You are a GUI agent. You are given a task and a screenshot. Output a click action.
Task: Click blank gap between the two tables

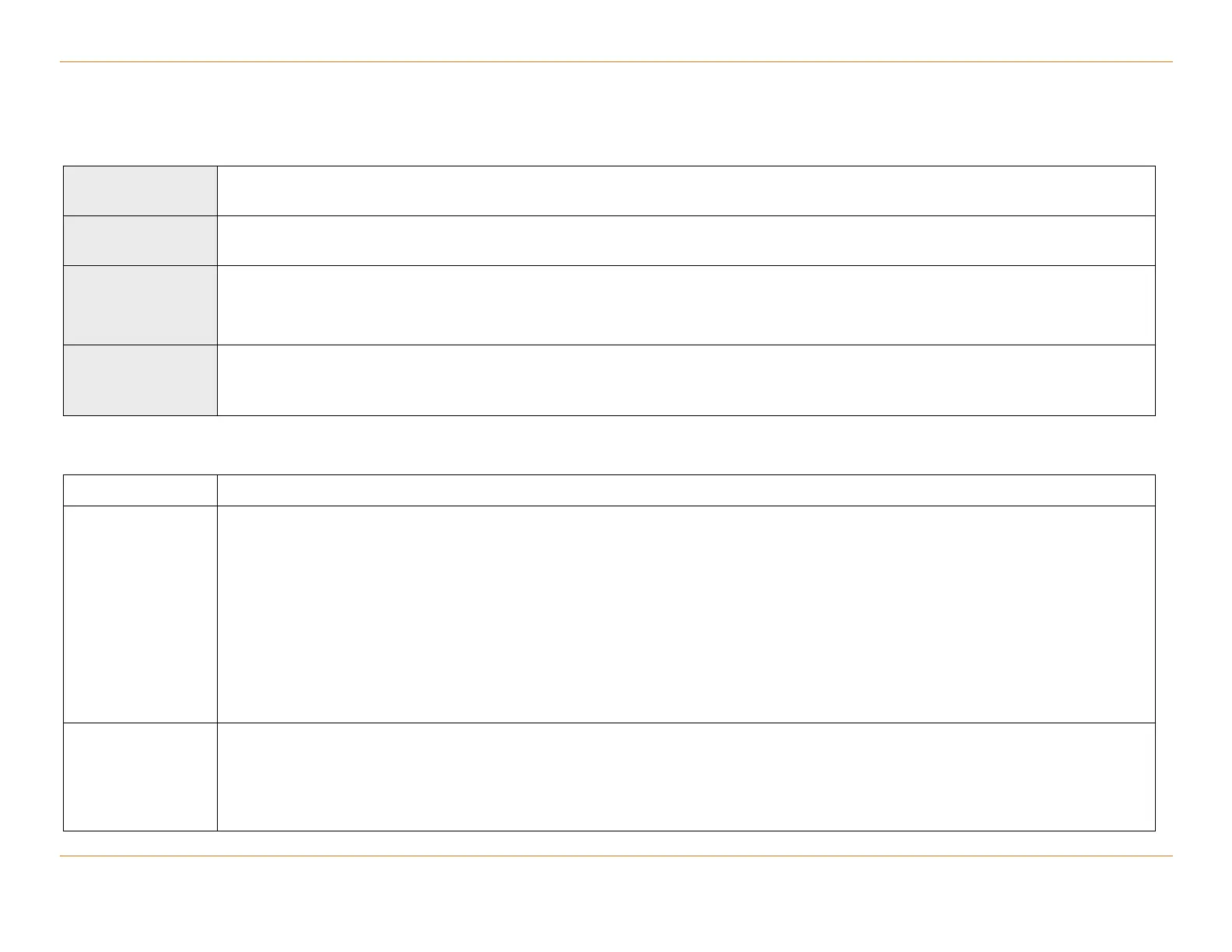click(609, 445)
